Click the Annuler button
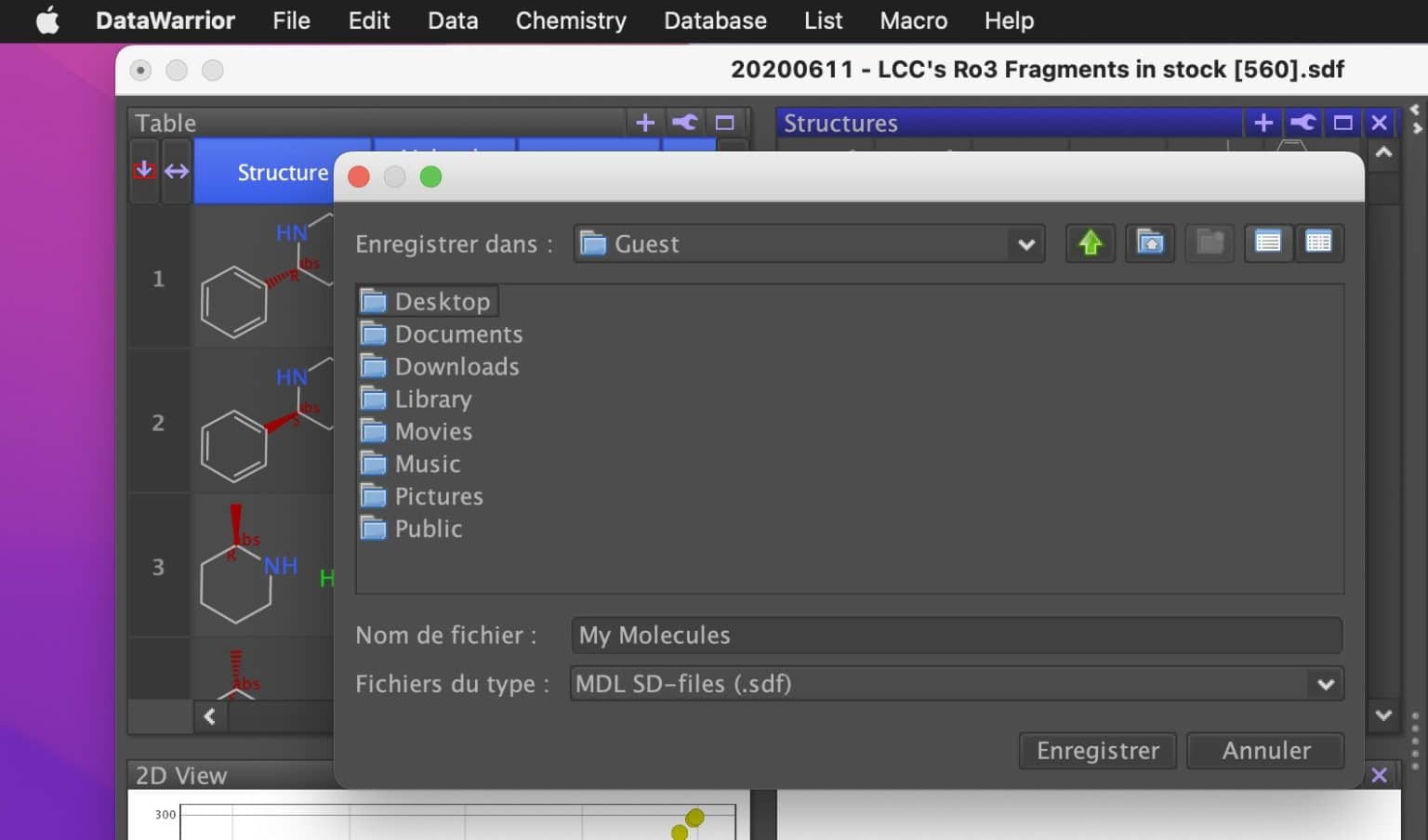Image resolution: width=1428 pixels, height=840 pixels. click(x=1266, y=751)
